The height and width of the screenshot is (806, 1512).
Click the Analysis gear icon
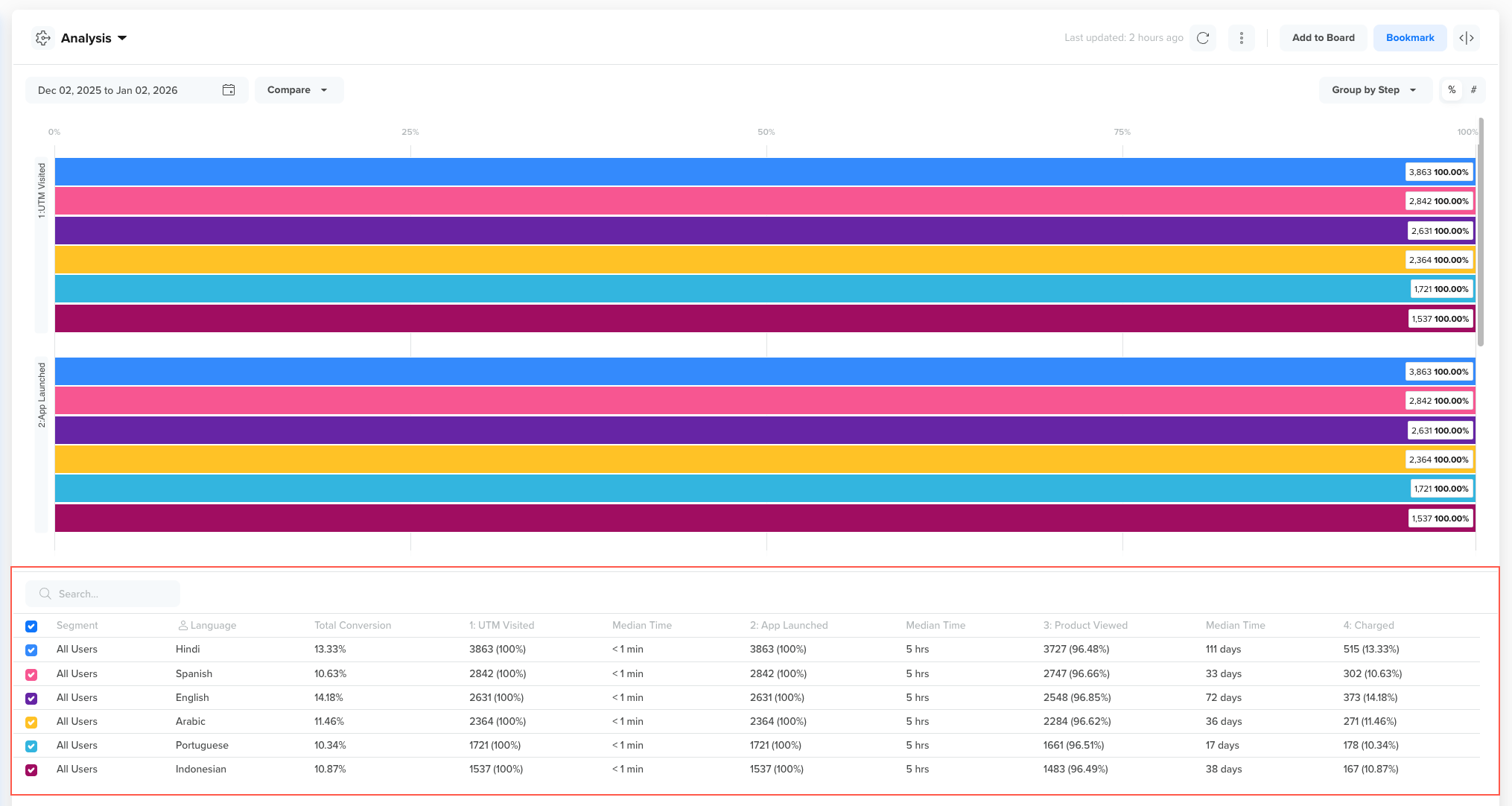43,38
